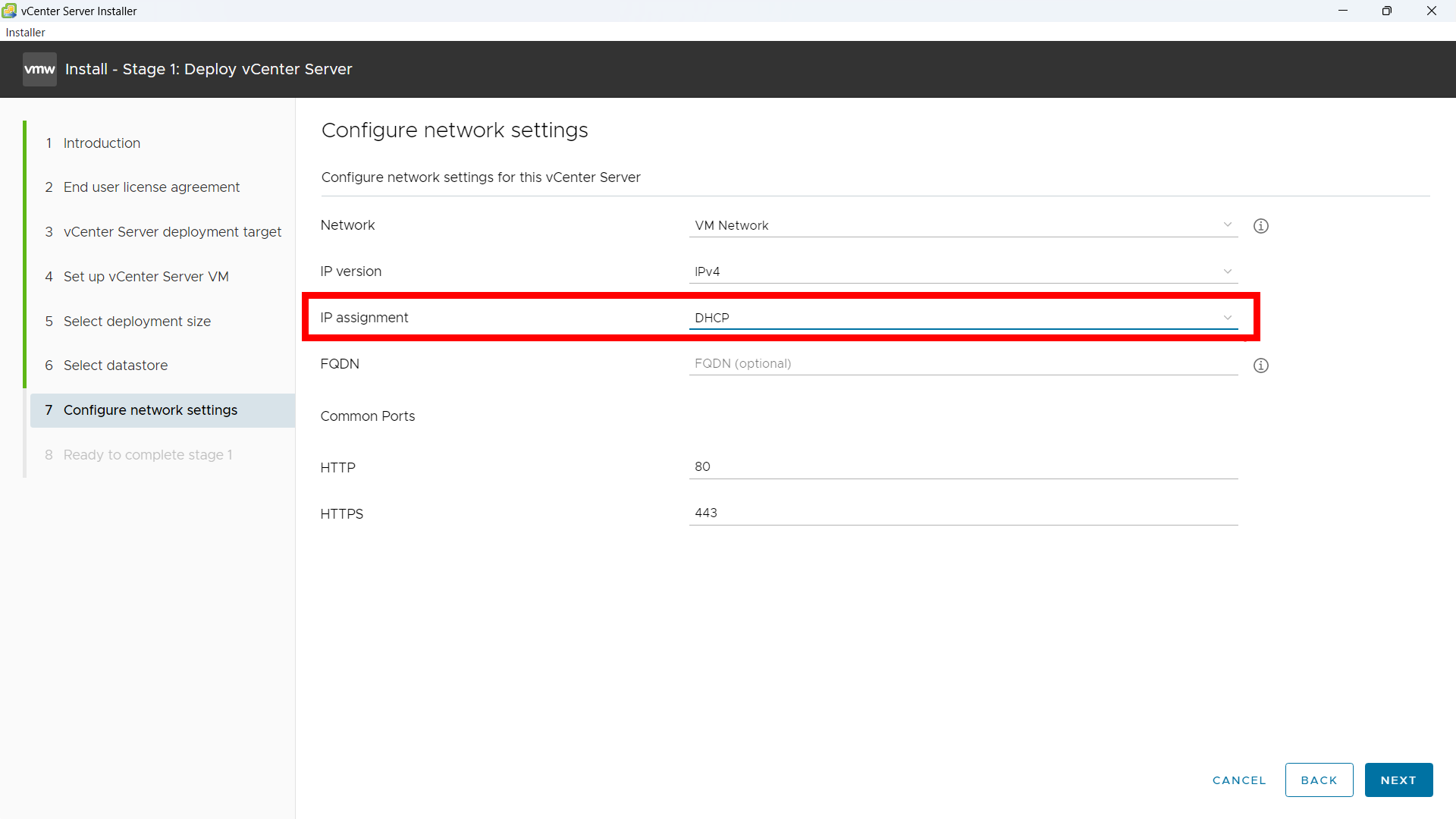Go to Select datastore step

coord(115,366)
